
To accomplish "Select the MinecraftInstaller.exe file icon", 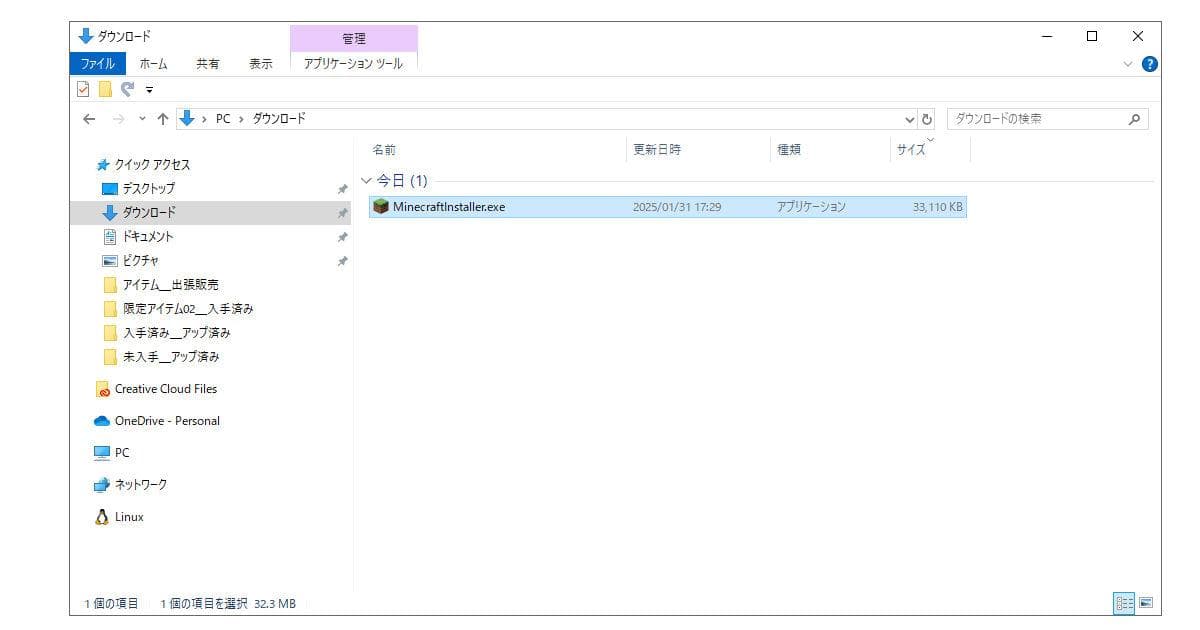I will 381,207.
